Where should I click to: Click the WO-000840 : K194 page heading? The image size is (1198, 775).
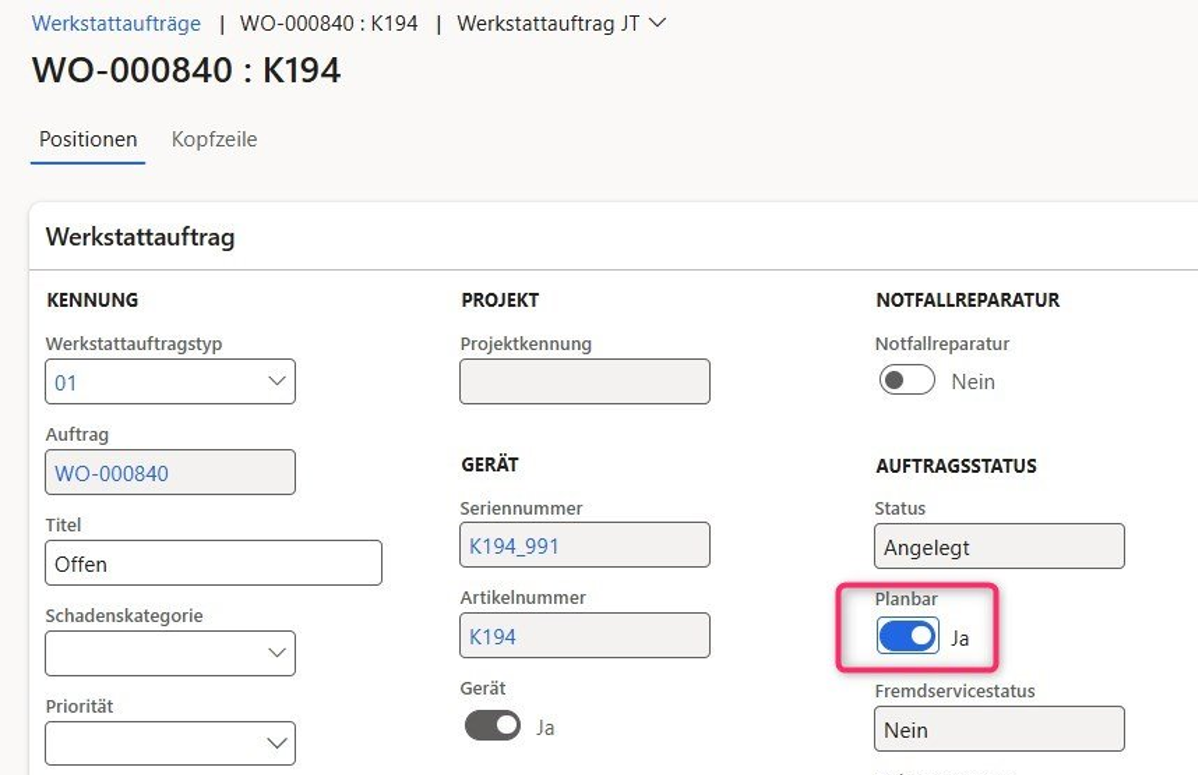(x=186, y=70)
